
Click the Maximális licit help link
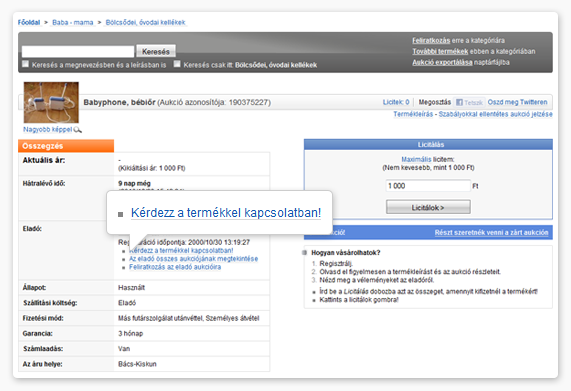(x=416, y=159)
